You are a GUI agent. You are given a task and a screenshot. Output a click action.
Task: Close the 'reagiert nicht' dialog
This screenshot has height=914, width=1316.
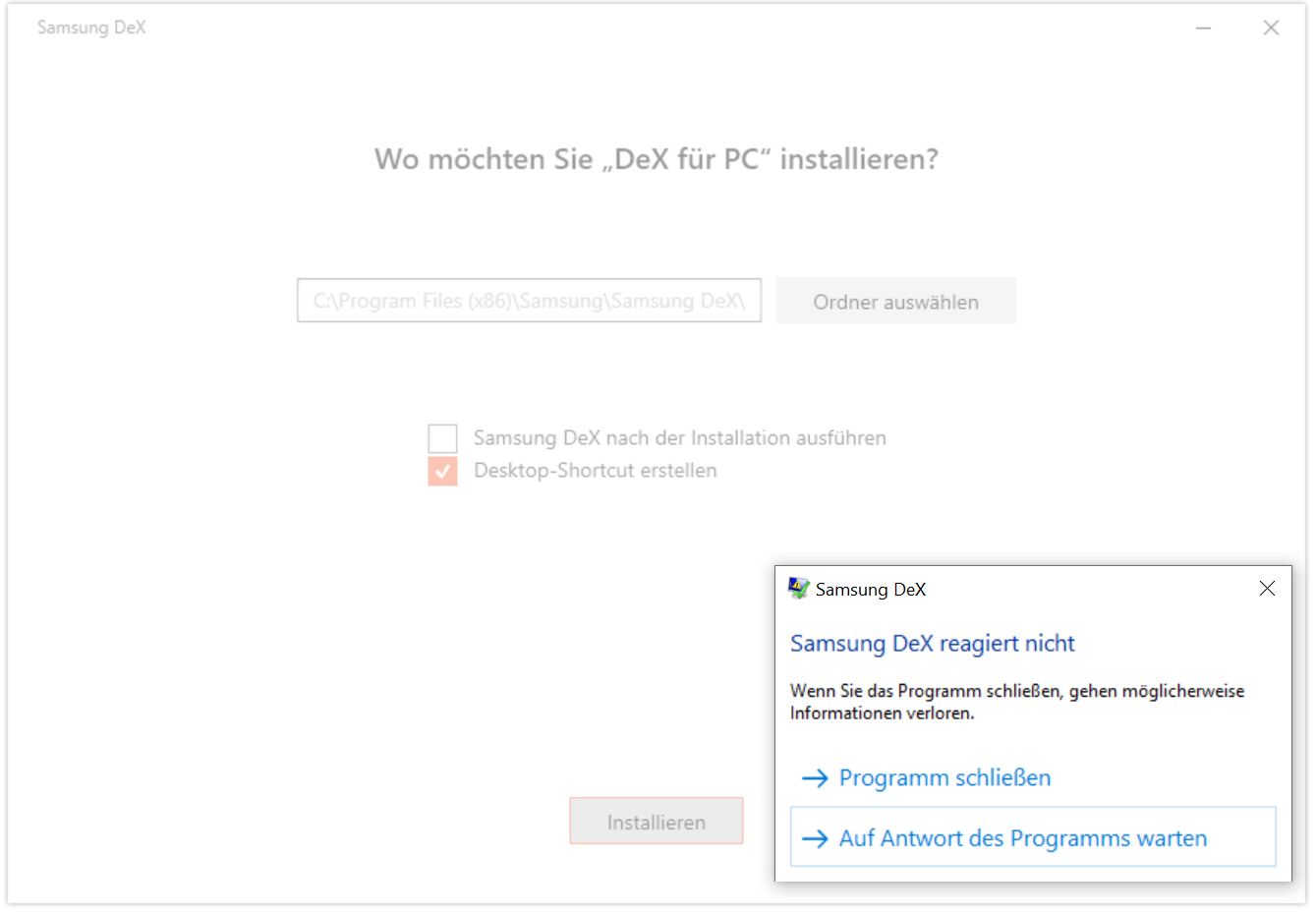[x=1267, y=589]
